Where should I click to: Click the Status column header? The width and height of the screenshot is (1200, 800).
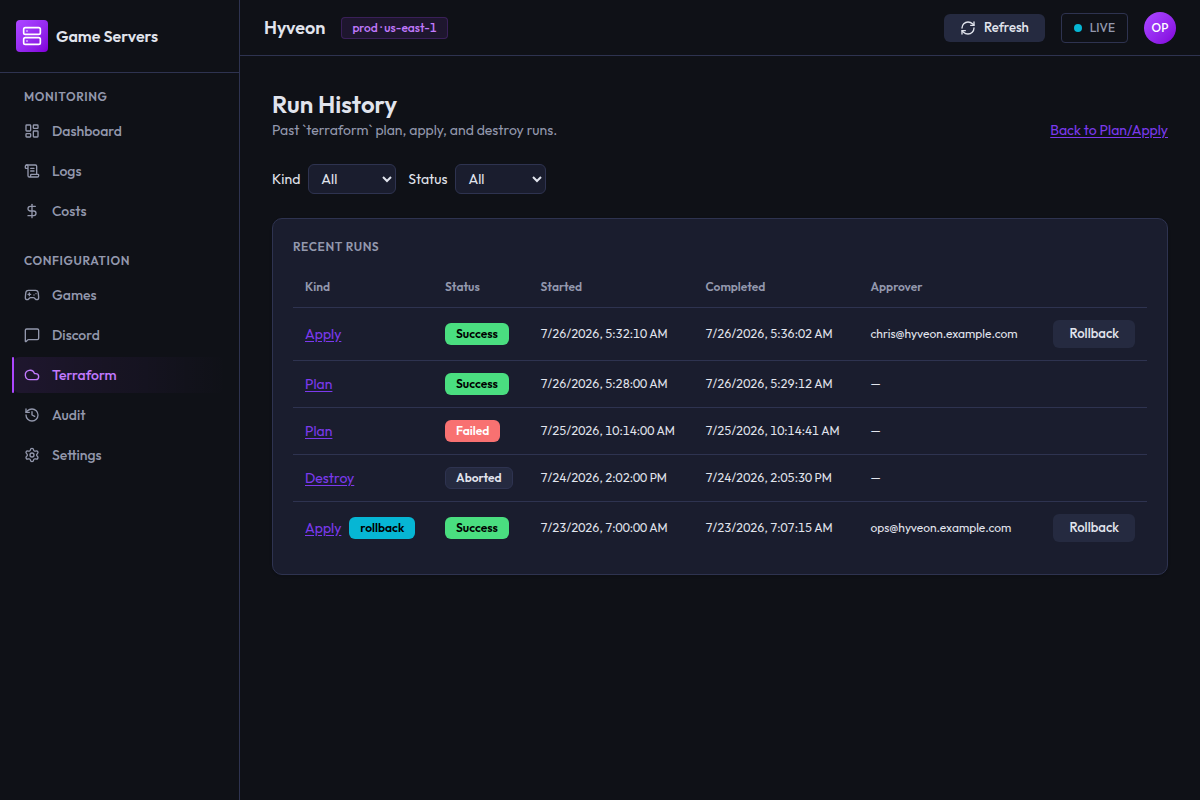tap(462, 287)
